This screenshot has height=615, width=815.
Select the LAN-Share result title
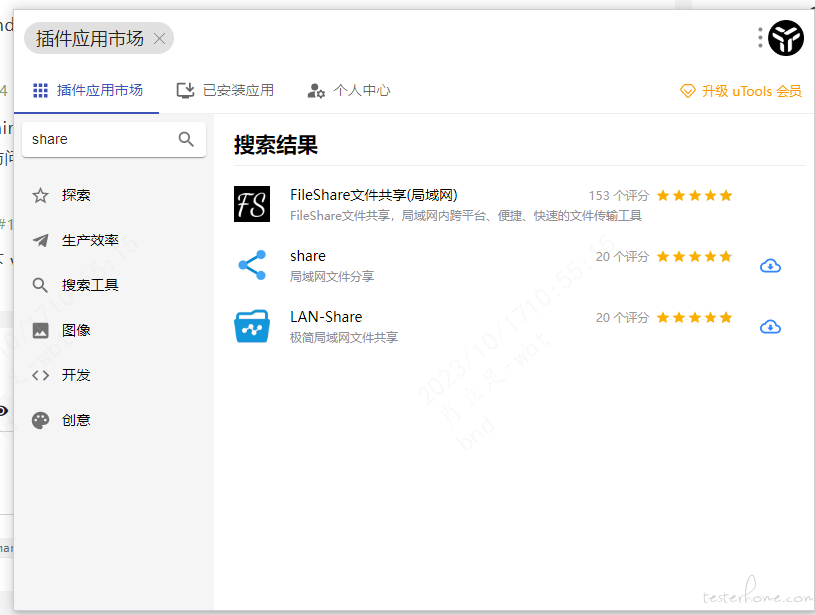(x=326, y=317)
